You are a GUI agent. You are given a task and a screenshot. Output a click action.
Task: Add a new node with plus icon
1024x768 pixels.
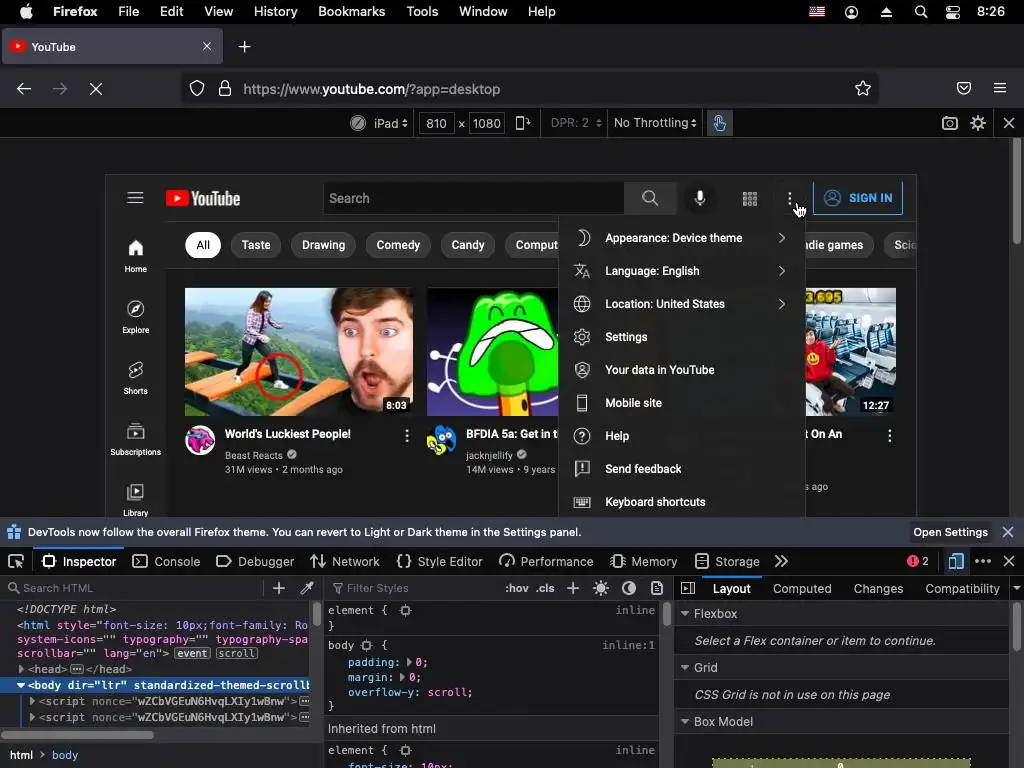(279, 588)
